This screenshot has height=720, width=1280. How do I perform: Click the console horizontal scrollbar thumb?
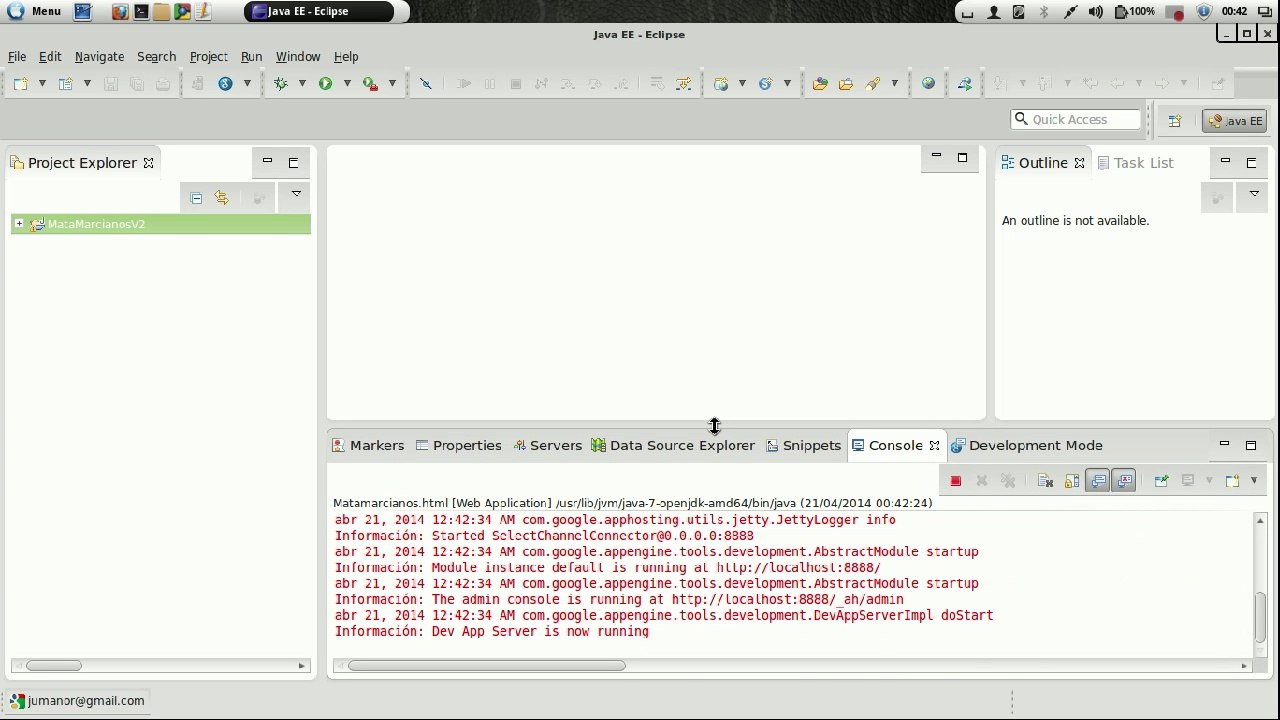pyautogui.click(x=487, y=666)
